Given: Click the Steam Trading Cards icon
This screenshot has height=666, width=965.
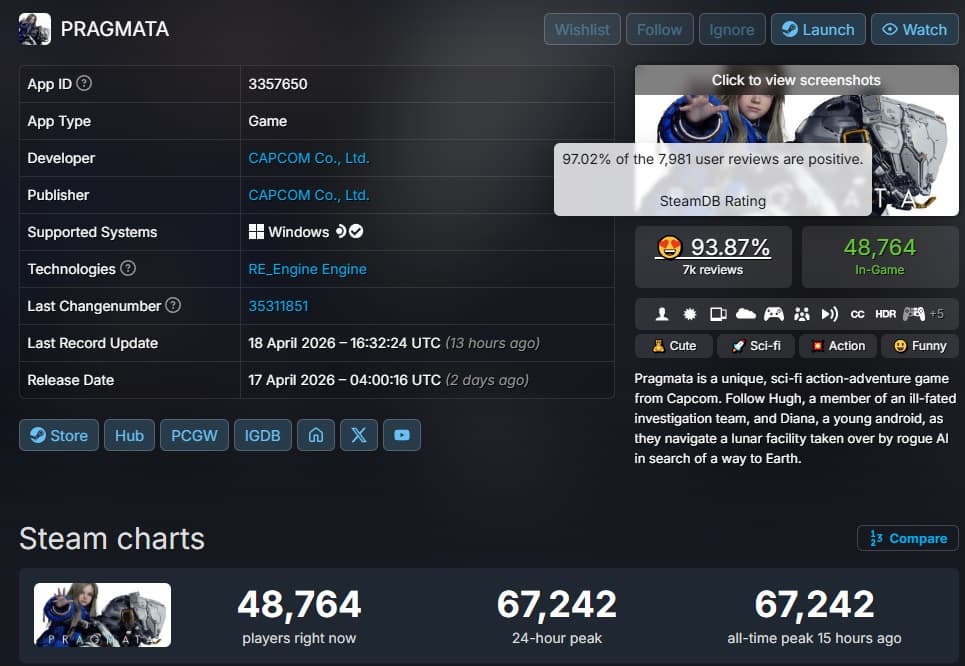Looking at the screenshot, I should [718, 314].
